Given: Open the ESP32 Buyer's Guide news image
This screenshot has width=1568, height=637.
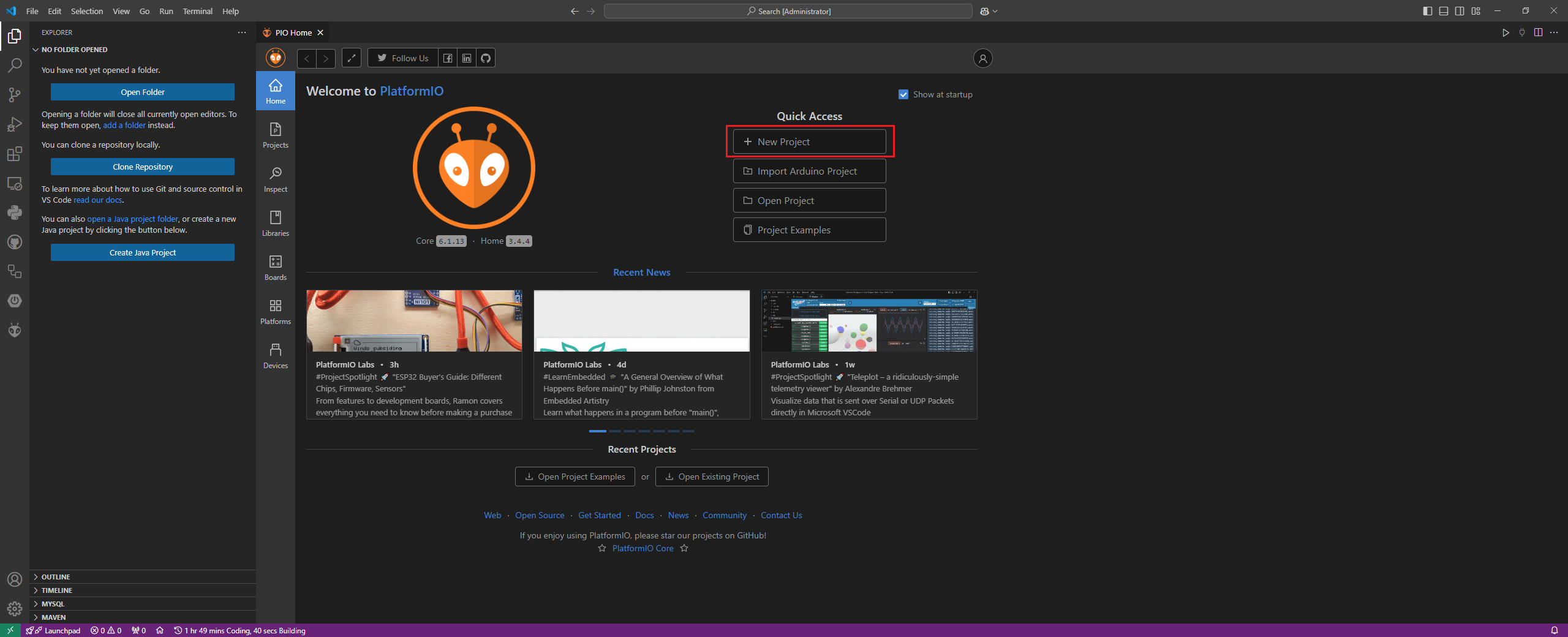Looking at the screenshot, I should tap(414, 320).
